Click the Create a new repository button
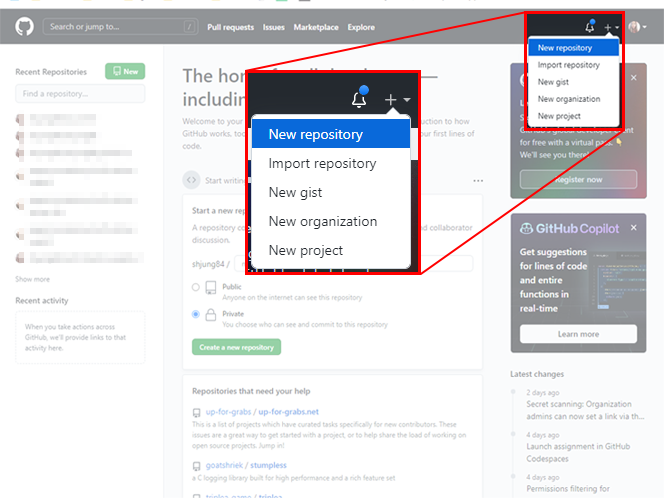664x498 pixels. tap(236, 347)
